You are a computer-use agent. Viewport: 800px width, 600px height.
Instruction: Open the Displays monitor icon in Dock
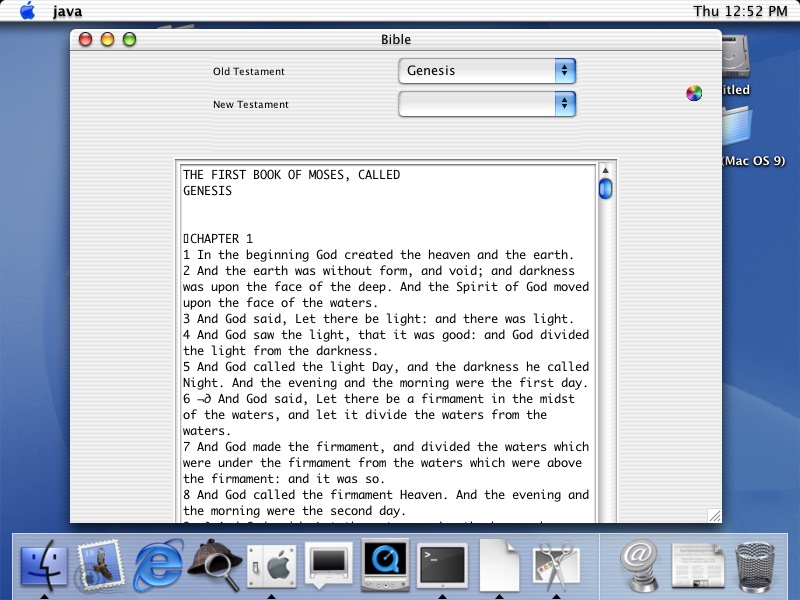(328, 565)
